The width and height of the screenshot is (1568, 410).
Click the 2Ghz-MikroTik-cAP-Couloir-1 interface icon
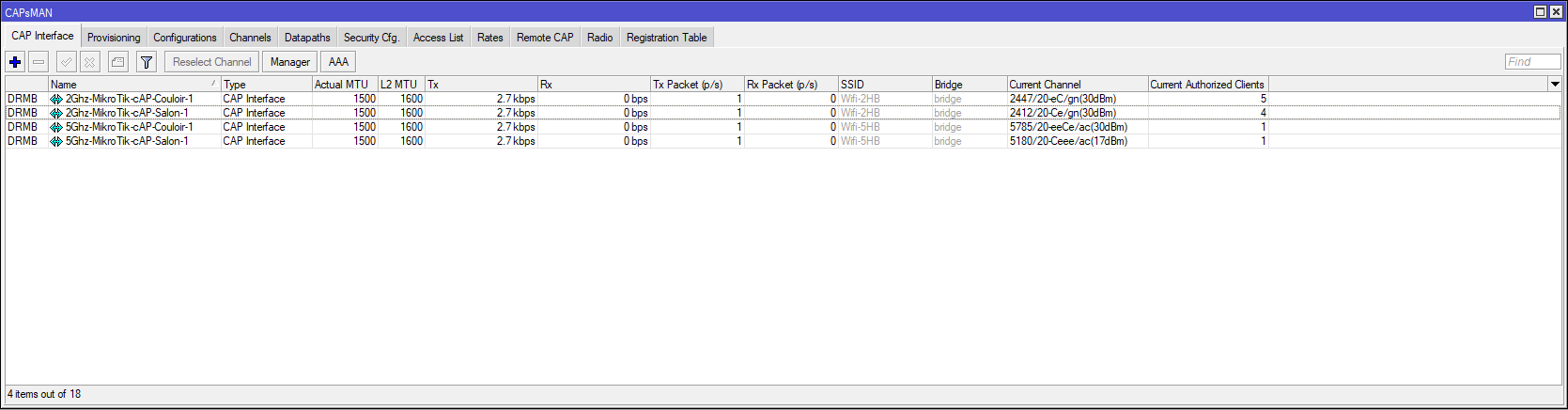(x=56, y=99)
